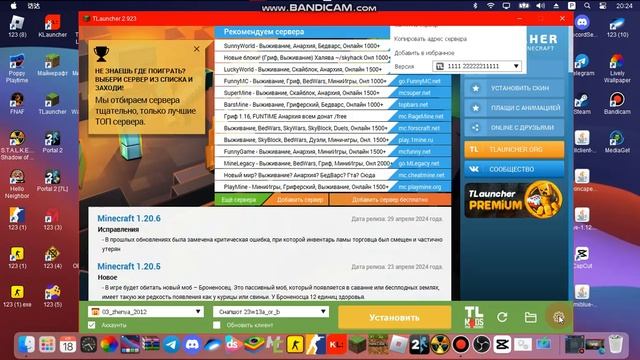Open the Версия dropdown in context menu

coord(477,66)
